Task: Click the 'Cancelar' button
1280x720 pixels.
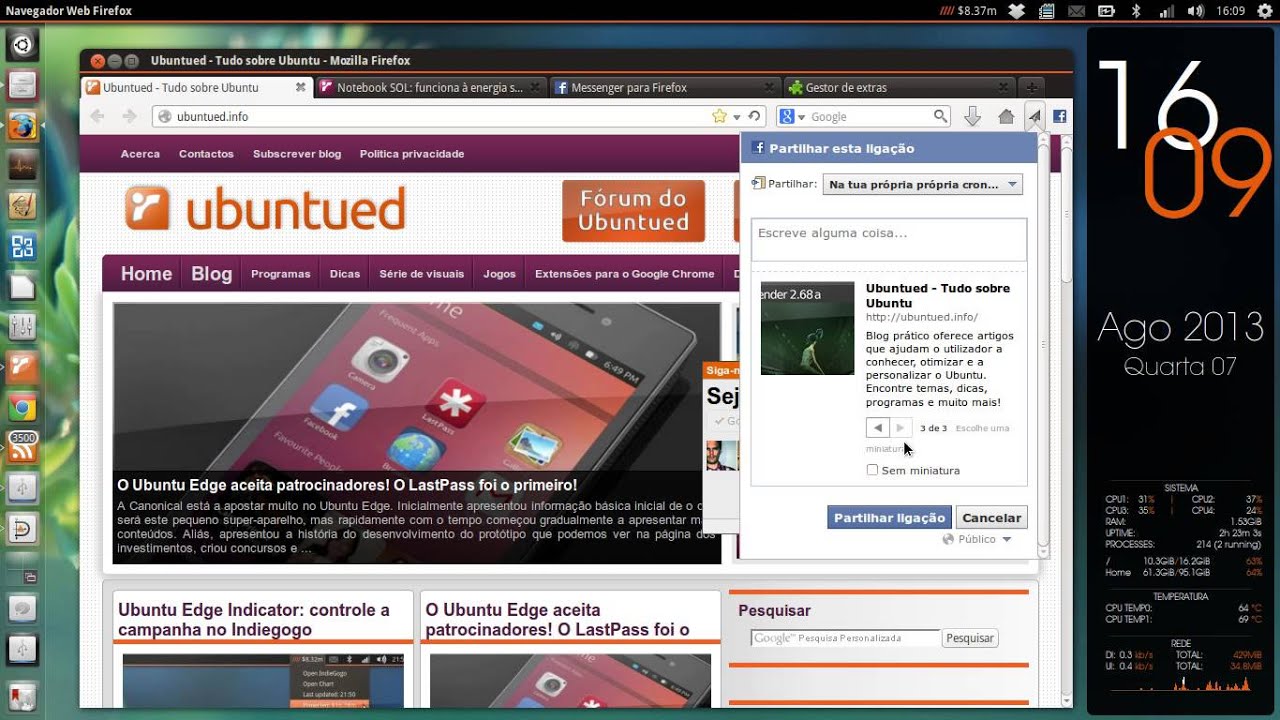Action: tap(991, 517)
